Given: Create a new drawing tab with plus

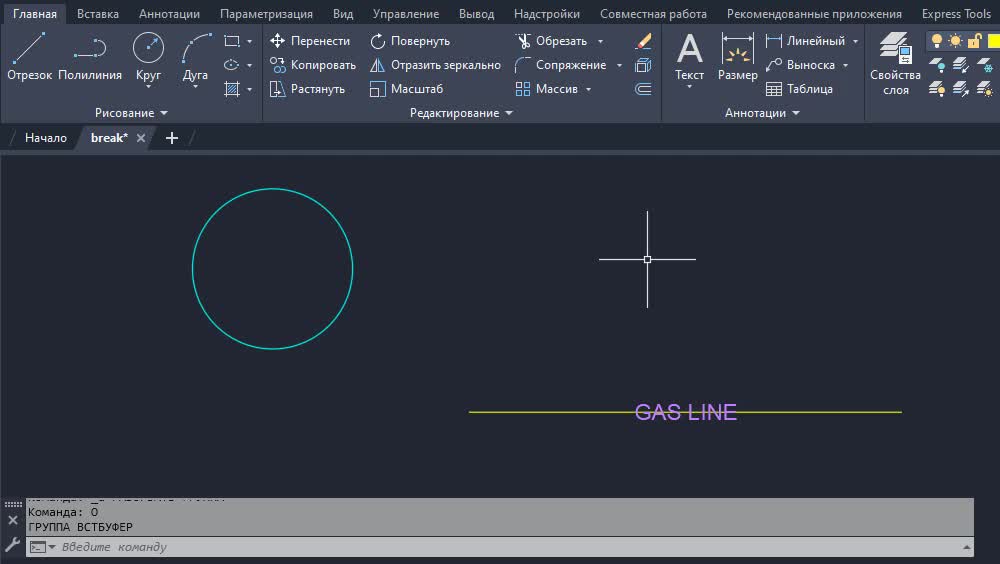Looking at the screenshot, I should [x=172, y=138].
